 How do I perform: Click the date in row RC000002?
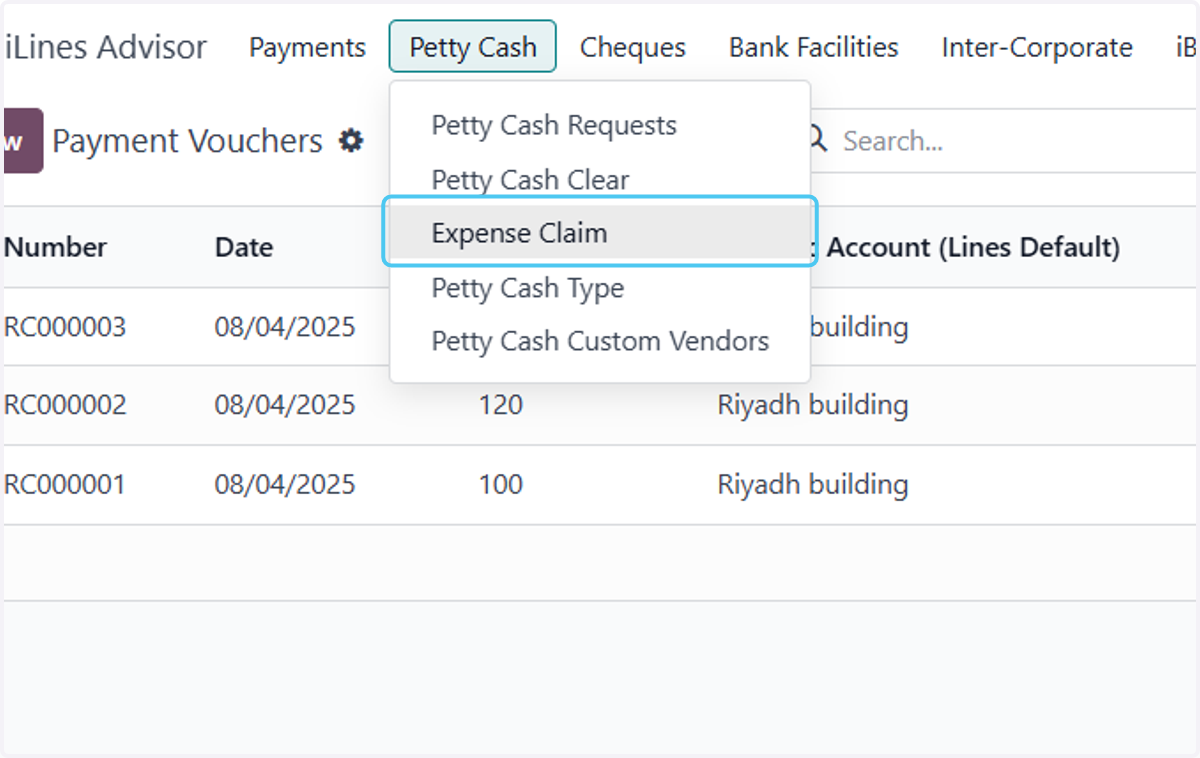point(285,405)
